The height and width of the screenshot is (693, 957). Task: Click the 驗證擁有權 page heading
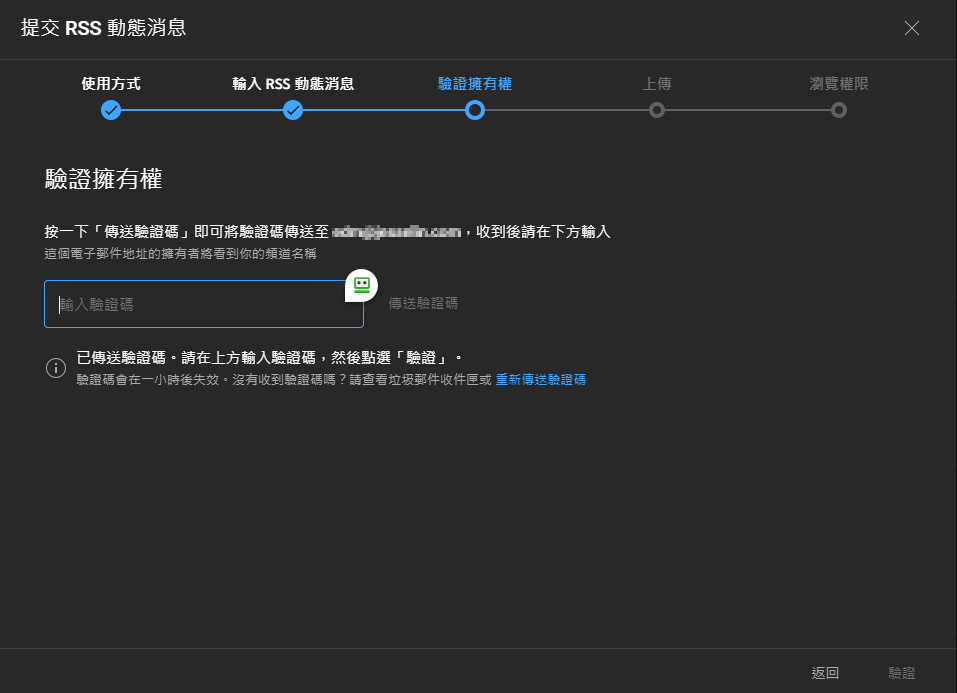(103, 179)
